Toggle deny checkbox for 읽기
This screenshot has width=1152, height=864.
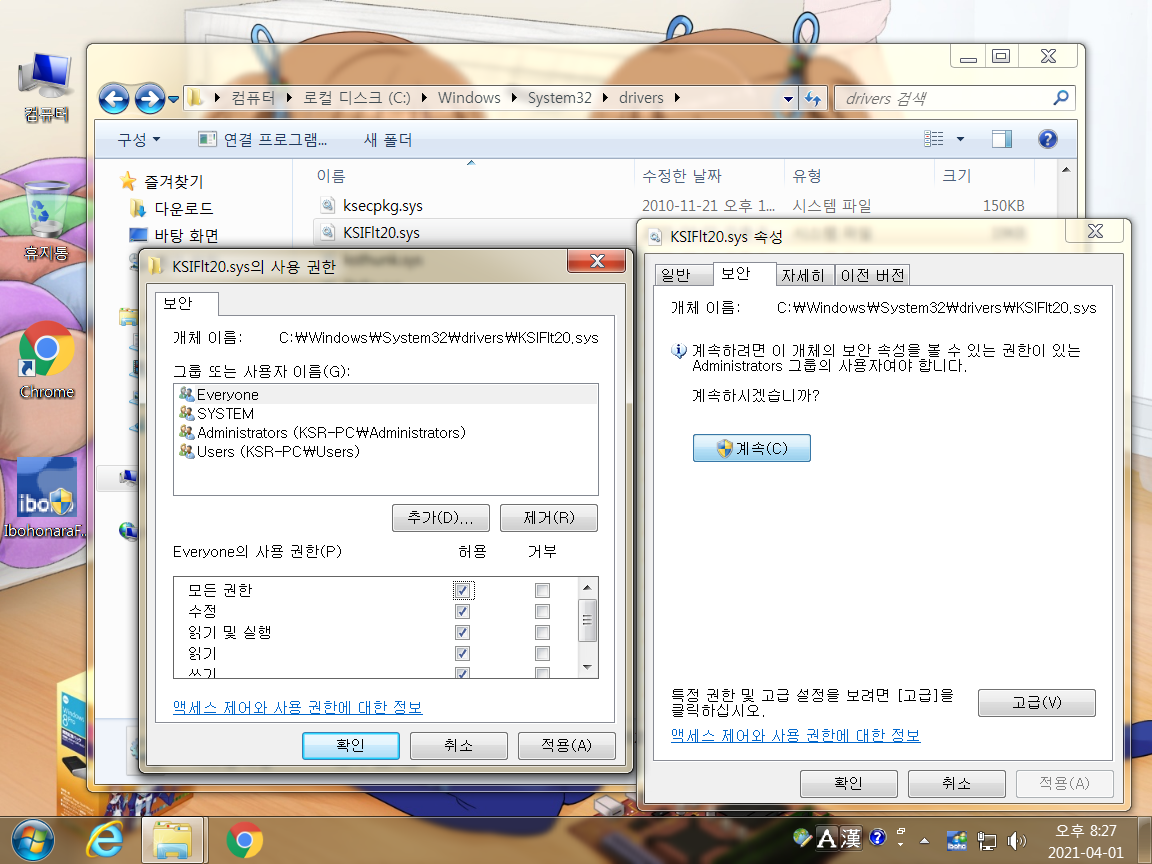(x=542, y=654)
